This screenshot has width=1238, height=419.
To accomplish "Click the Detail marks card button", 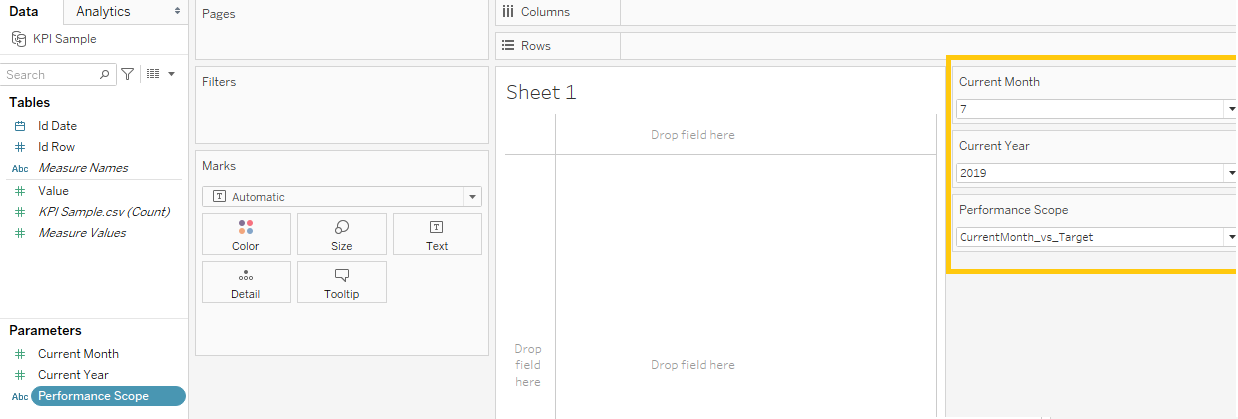I will pos(245,282).
